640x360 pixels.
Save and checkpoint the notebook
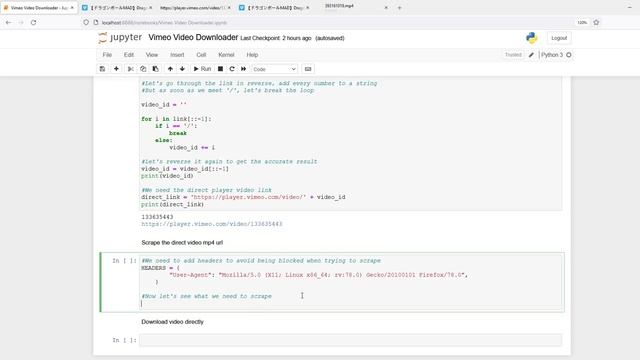coord(102,69)
